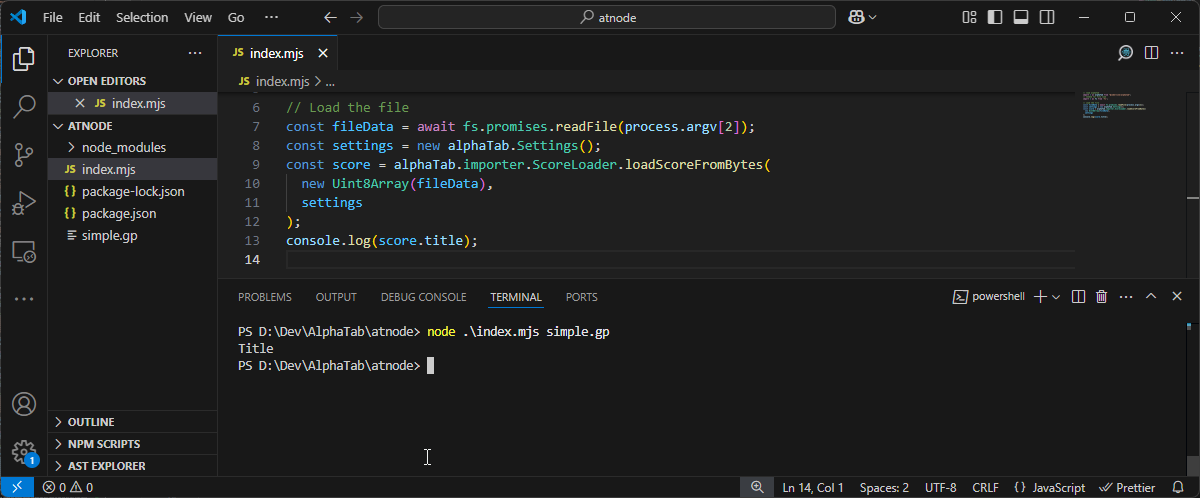Close the terminal panel
The height and width of the screenshot is (498, 1200).
click(x=1175, y=297)
